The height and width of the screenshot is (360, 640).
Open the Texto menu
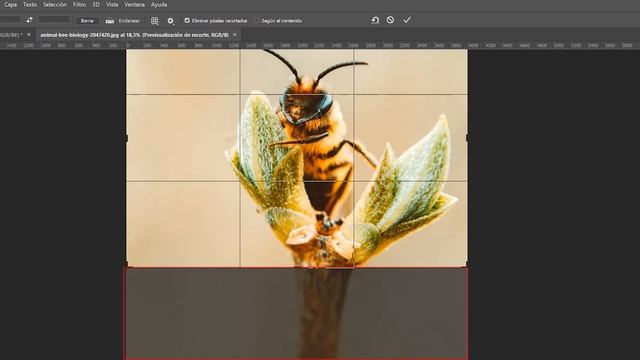(30, 5)
